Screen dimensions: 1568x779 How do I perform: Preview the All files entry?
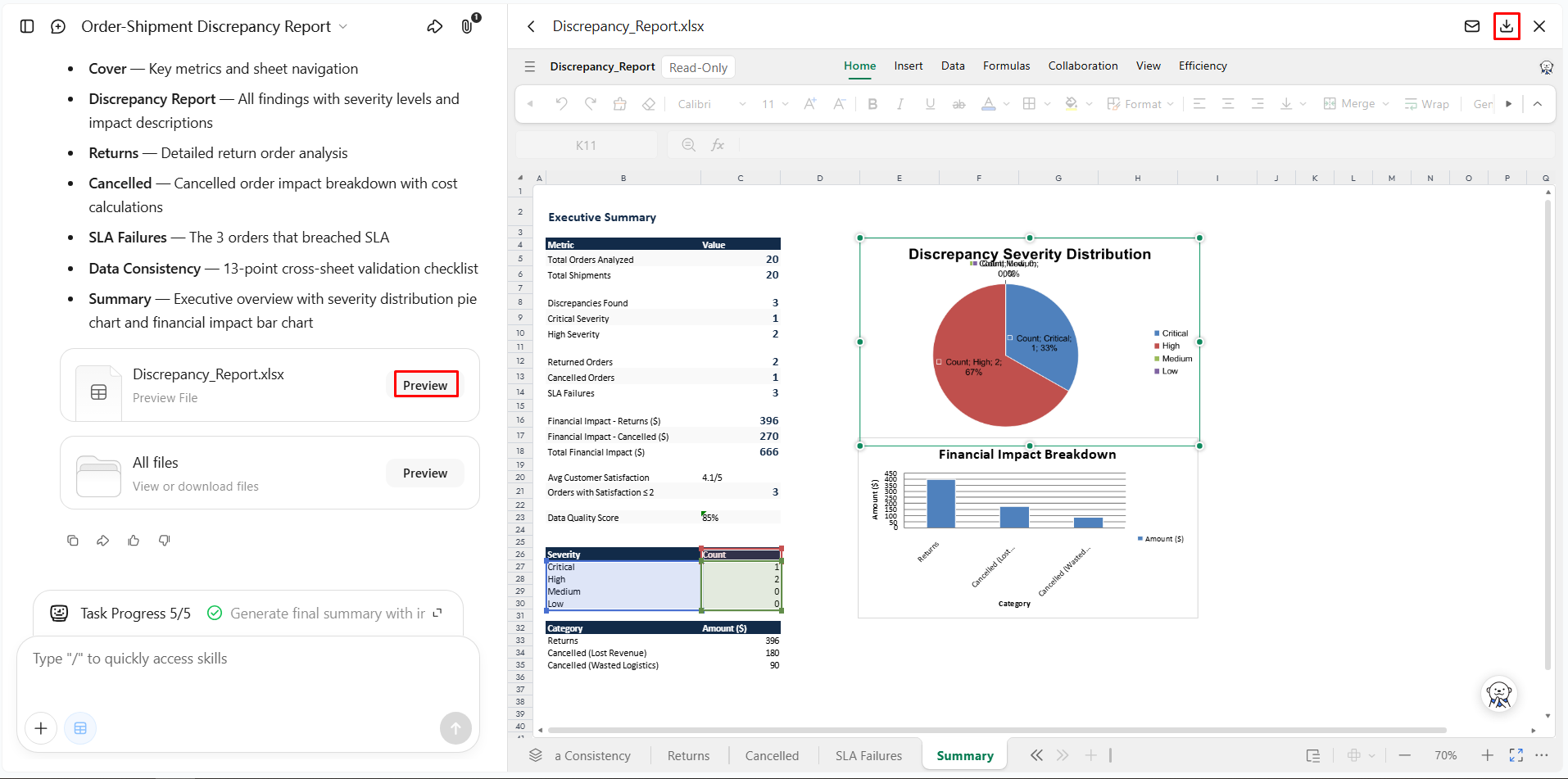(424, 473)
